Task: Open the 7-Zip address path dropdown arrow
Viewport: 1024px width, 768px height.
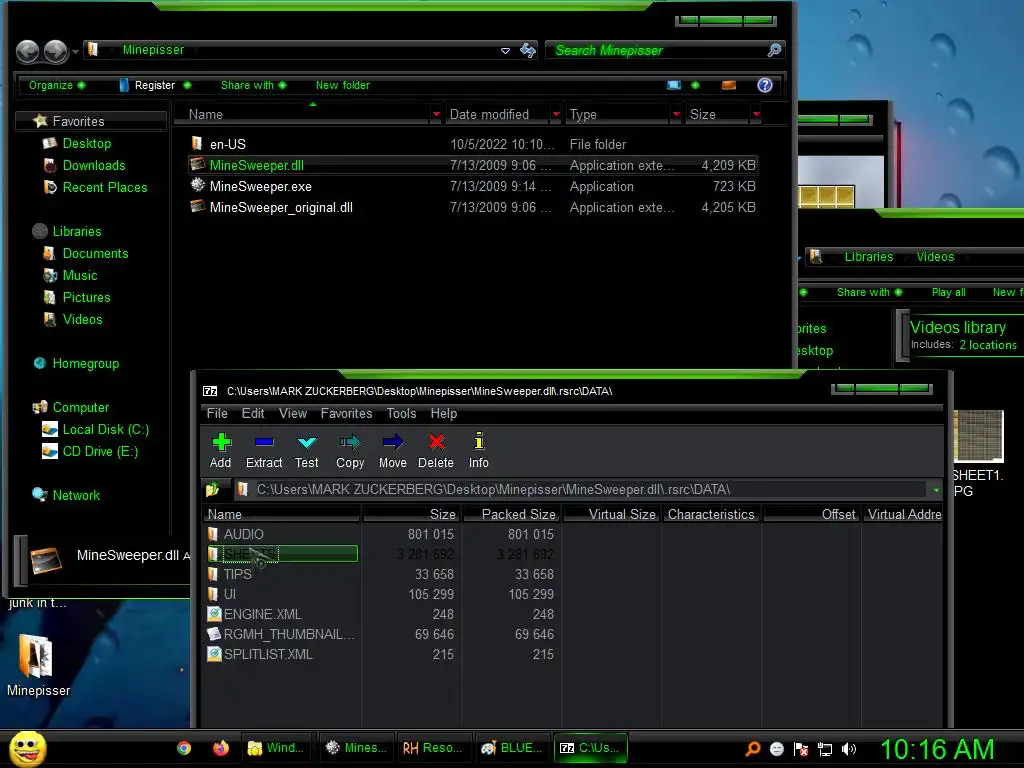Action: pos(936,490)
